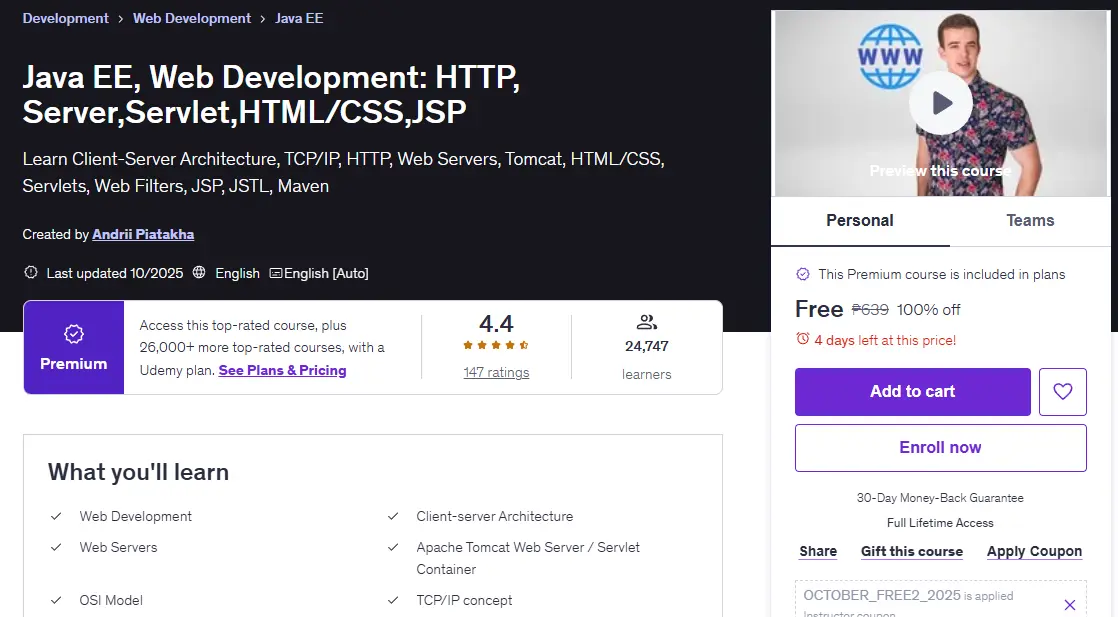
Task: Play the course preview video
Action: click(940, 103)
